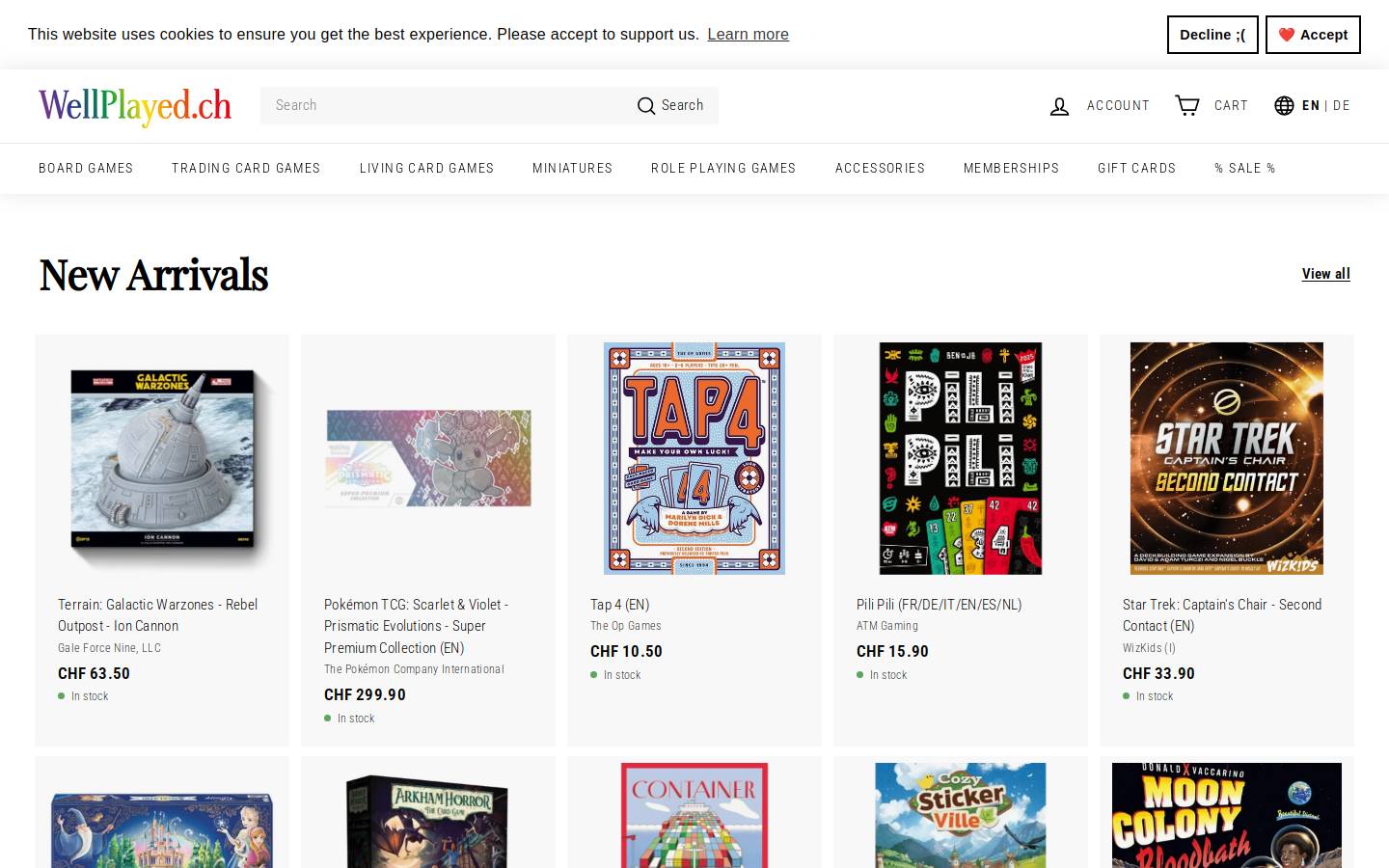
Task: Open the shopping cart icon
Action: point(1187,105)
